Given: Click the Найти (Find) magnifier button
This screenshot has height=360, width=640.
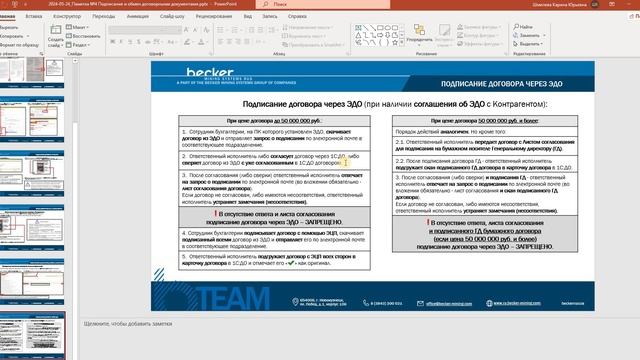Looking at the screenshot, I should (x=523, y=27).
